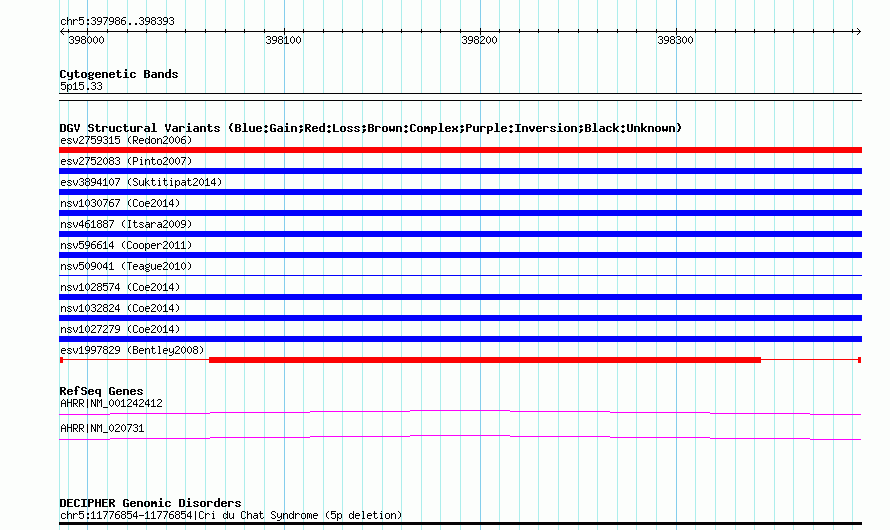Open nsv1028574 (Coe2014) variant label
The width and height of the screenshot is (890, 530).
pyautogui.click(x=120, y=287)
